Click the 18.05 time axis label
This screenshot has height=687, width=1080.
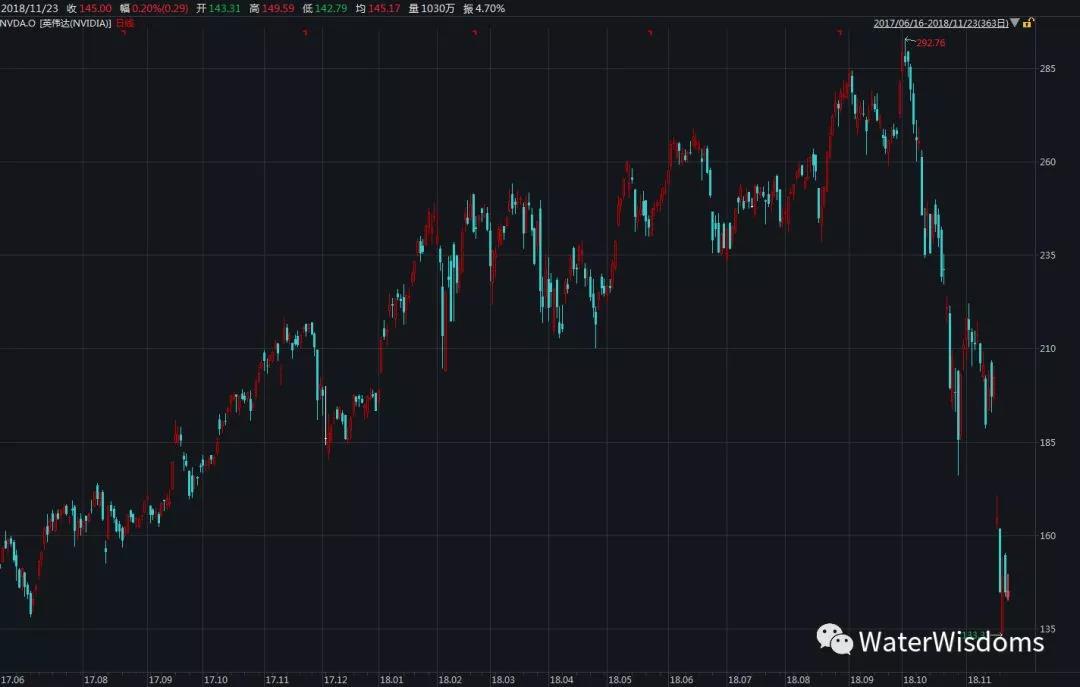(x=620, y=680)
